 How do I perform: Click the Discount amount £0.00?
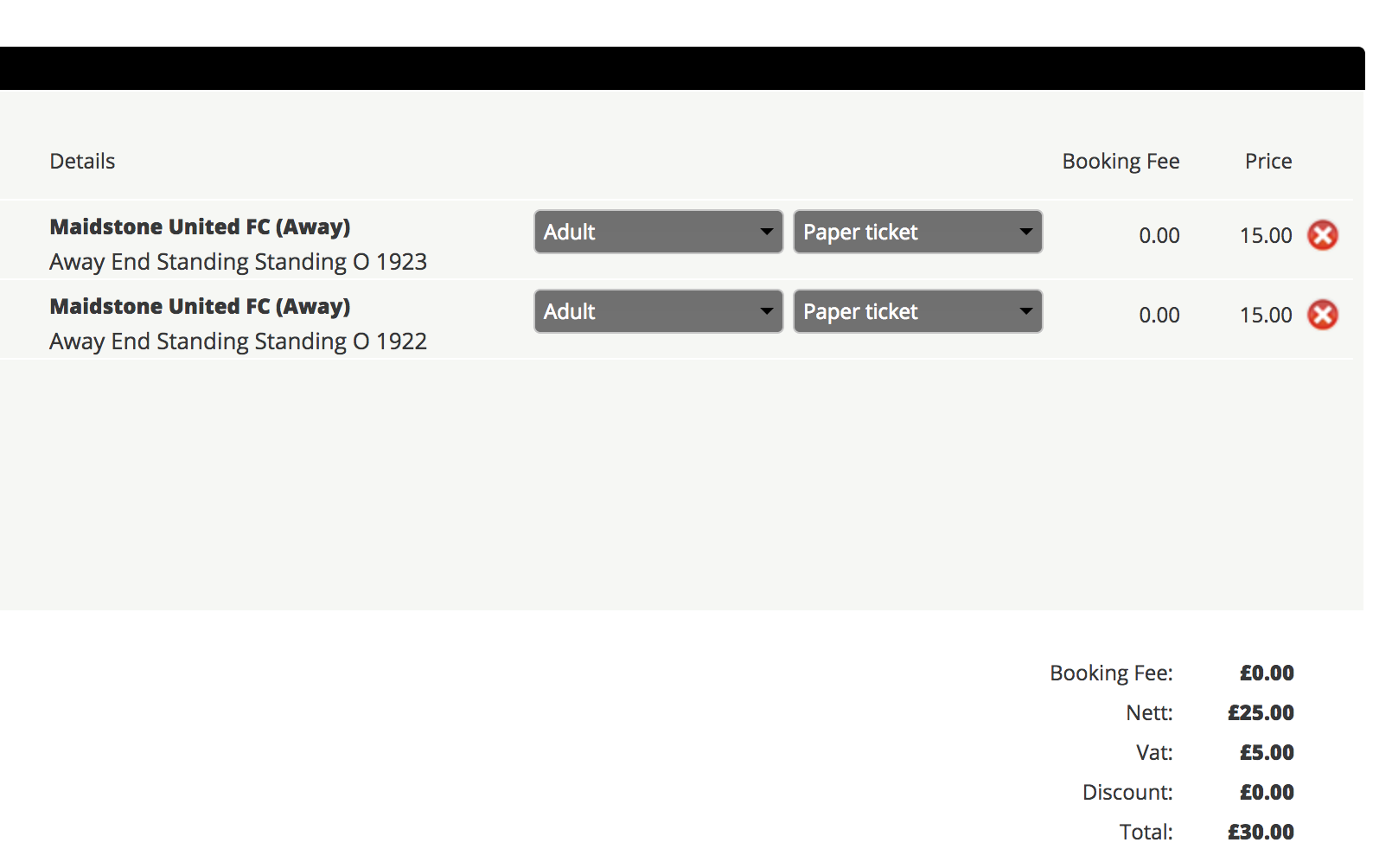1267,793
